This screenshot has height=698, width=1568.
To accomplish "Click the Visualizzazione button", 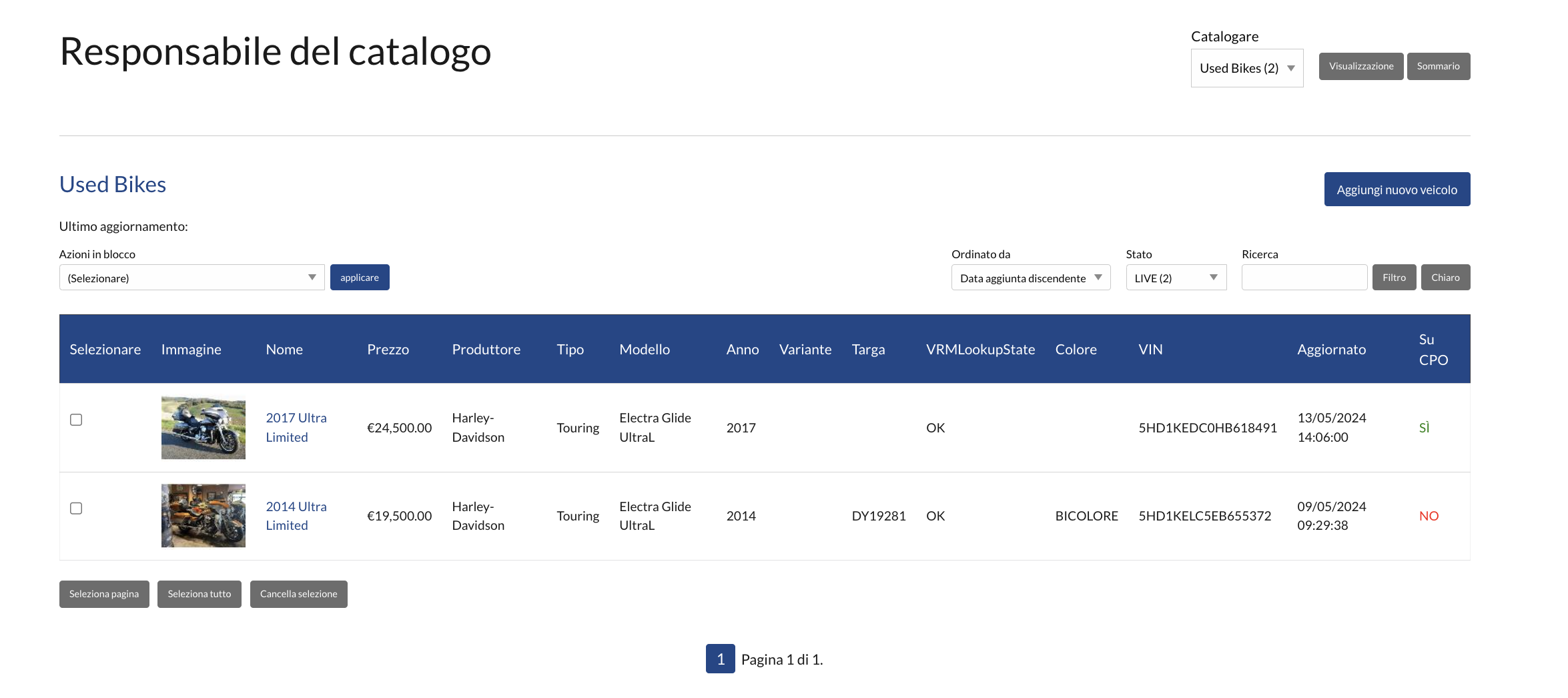I will [x=1360, y=66].
